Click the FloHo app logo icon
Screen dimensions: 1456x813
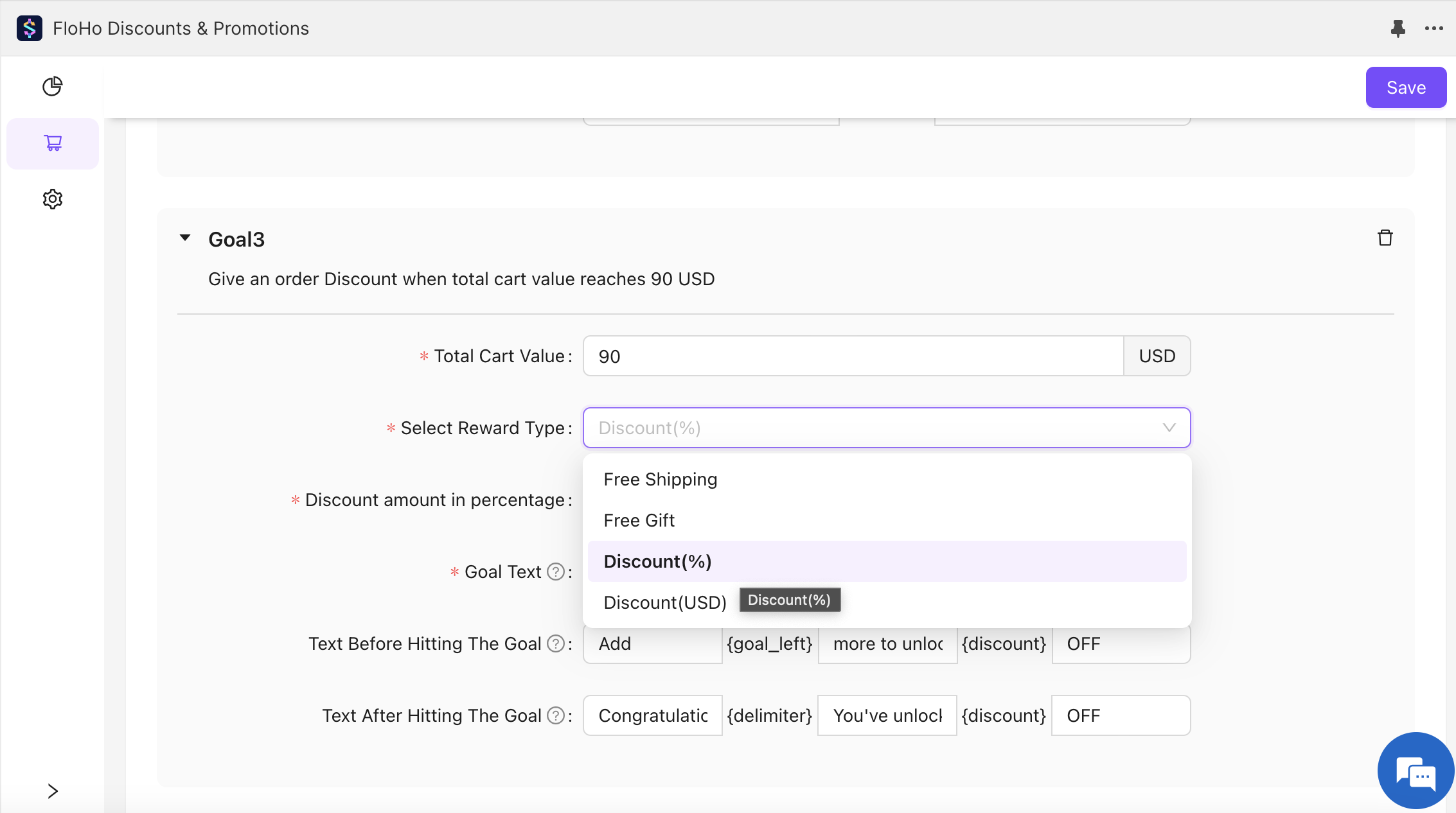point(30,28)
